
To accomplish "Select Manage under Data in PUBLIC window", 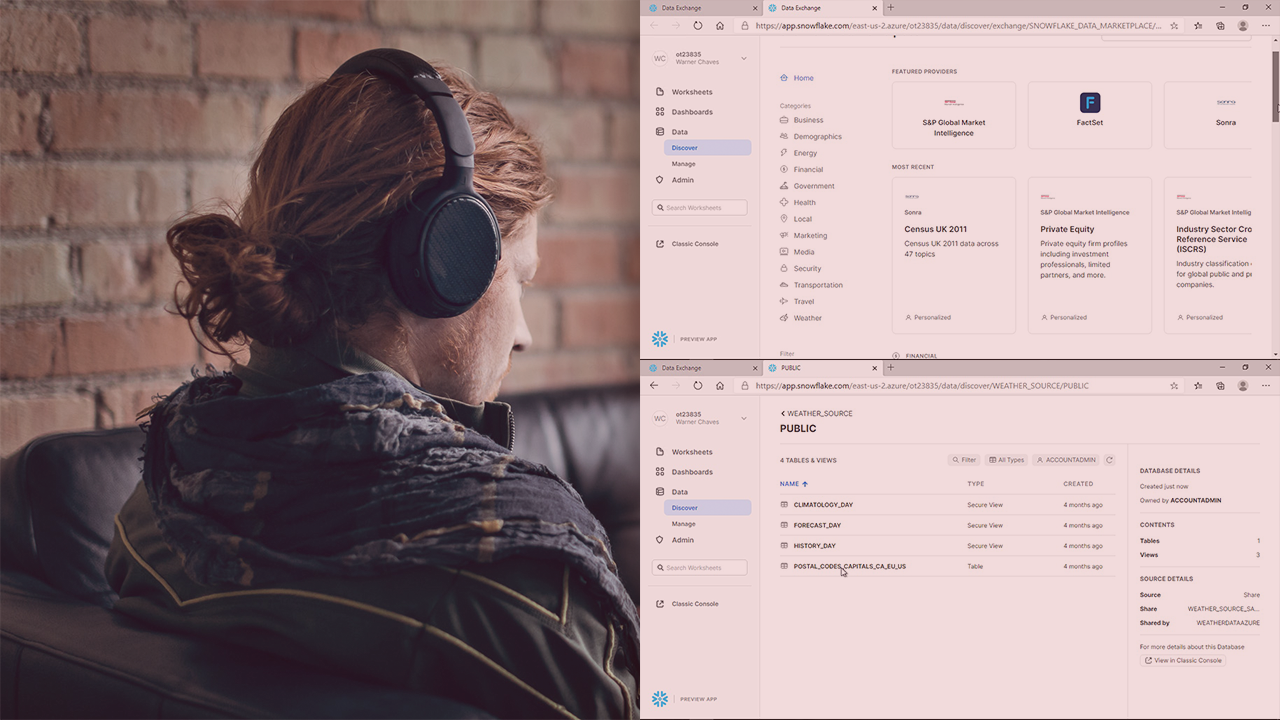I will pos(684,524).
